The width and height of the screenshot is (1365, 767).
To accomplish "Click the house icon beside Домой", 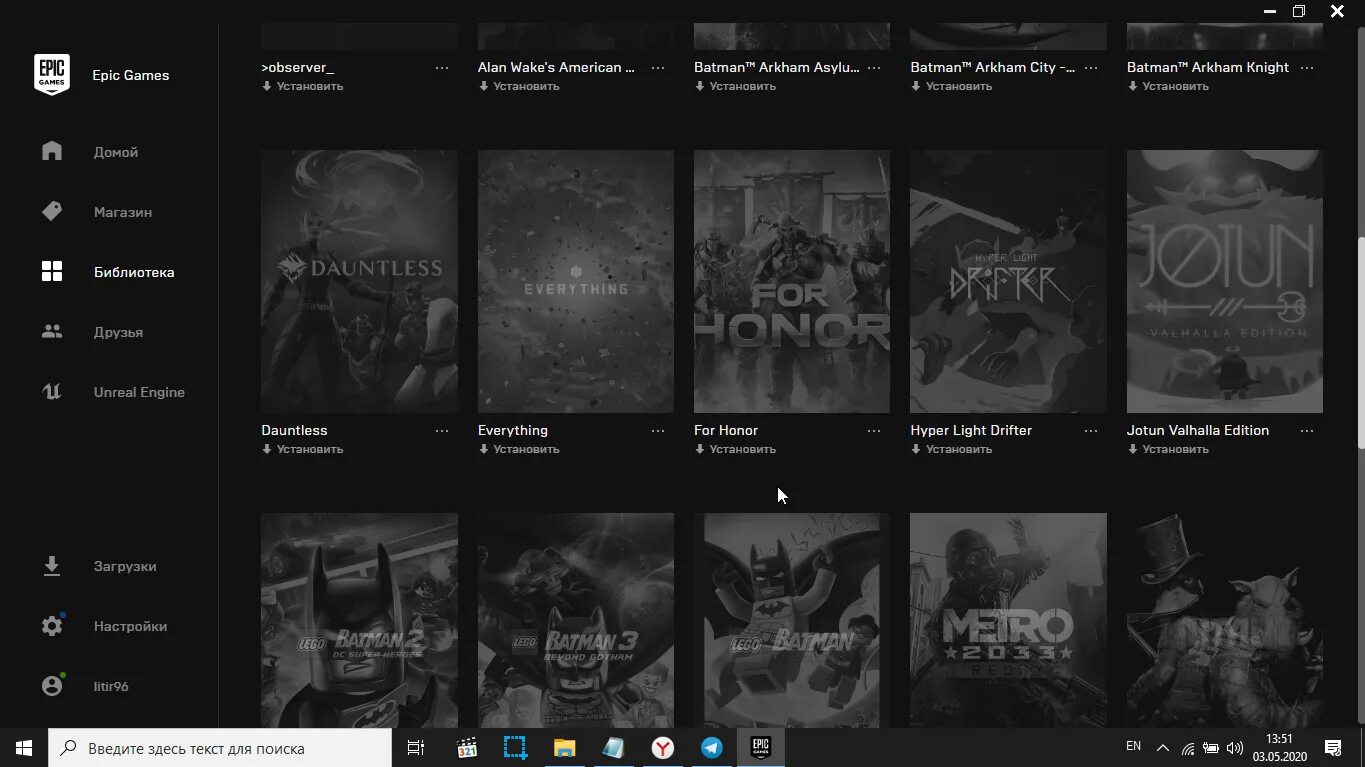I will 52,151.
